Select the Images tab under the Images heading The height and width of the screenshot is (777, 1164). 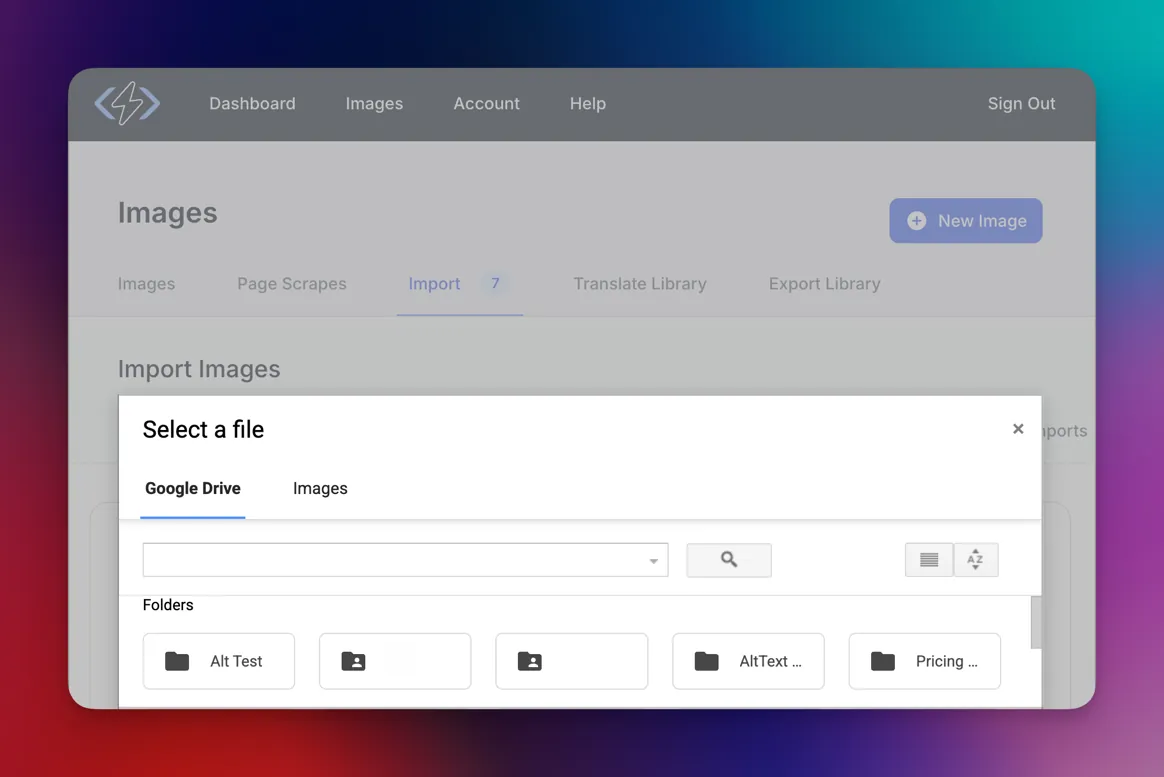(x=146, y=283)
